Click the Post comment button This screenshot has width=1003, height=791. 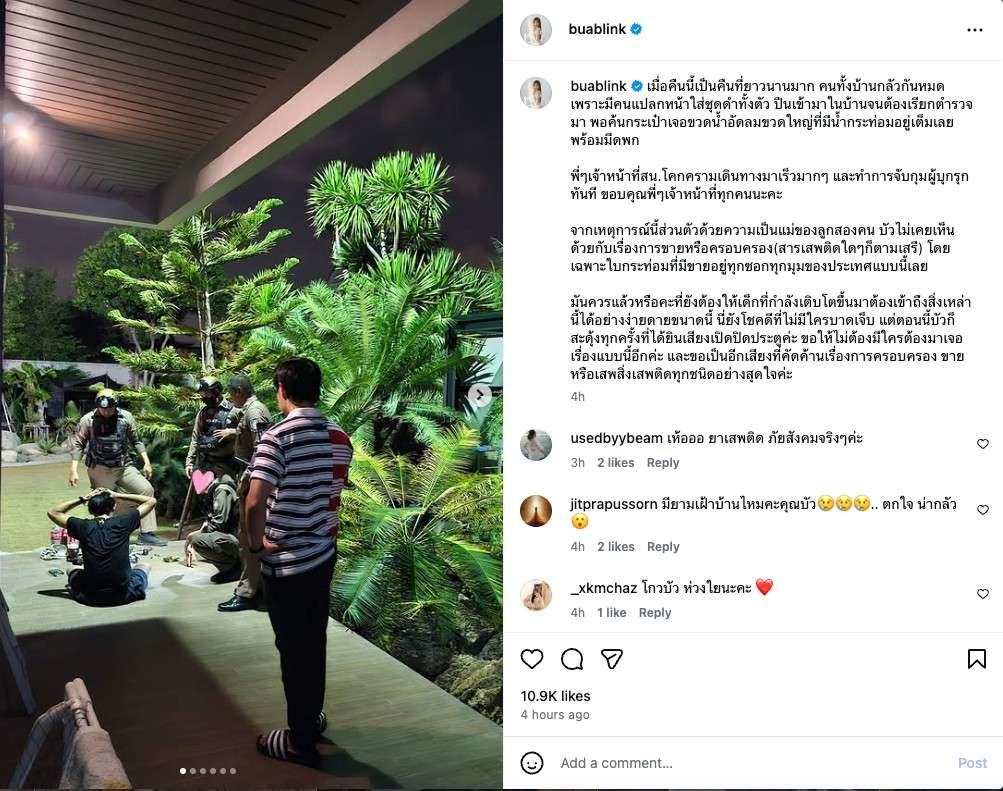(x=972, y=763)
